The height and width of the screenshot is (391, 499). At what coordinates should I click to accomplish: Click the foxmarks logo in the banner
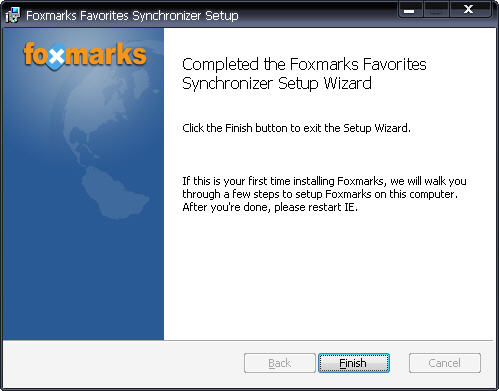point(85,55)
